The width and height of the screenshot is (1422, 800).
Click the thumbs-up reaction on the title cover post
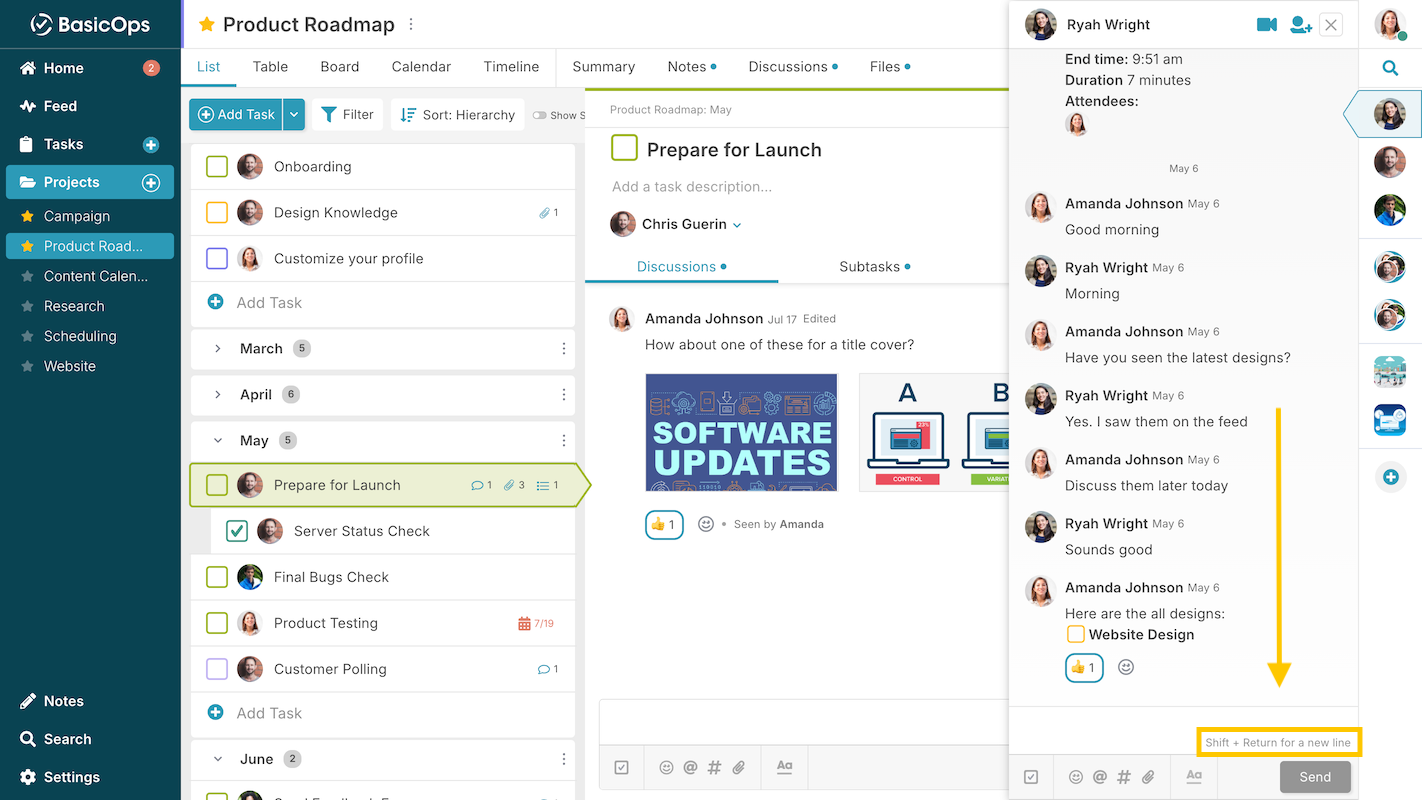tap(664, 524)
